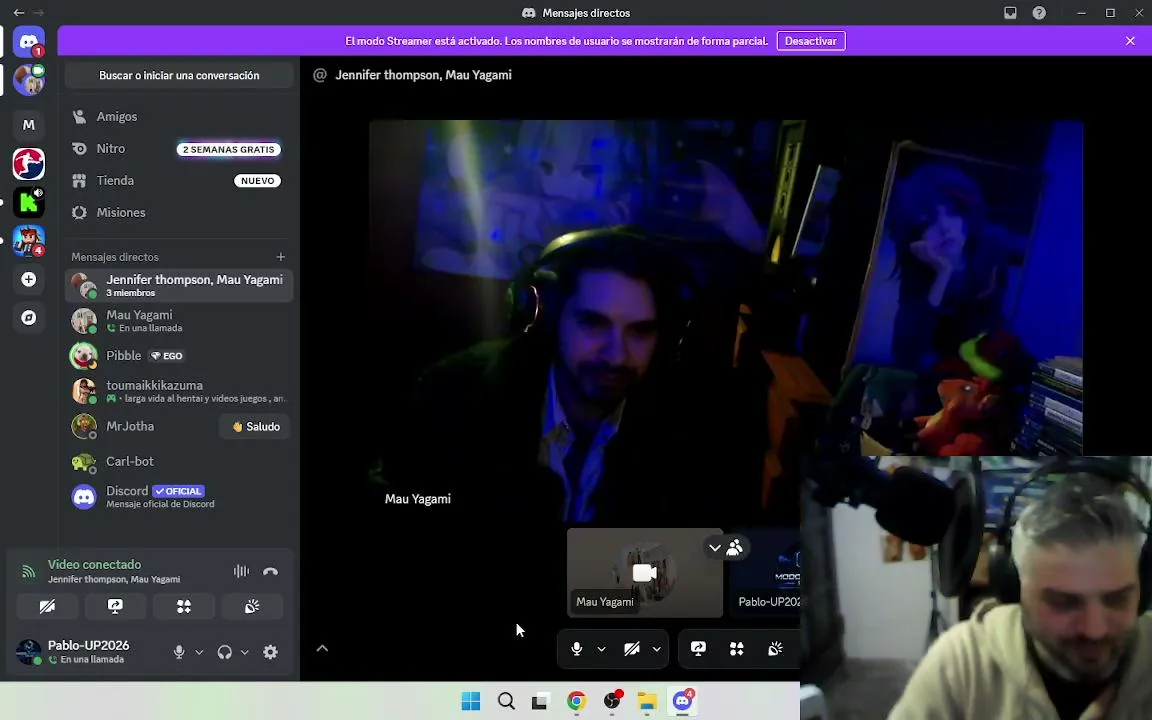Open Task View from the taskbar
Image resolution: width=1152 pixels, height=720 pixels.
[x=540, y=701]
